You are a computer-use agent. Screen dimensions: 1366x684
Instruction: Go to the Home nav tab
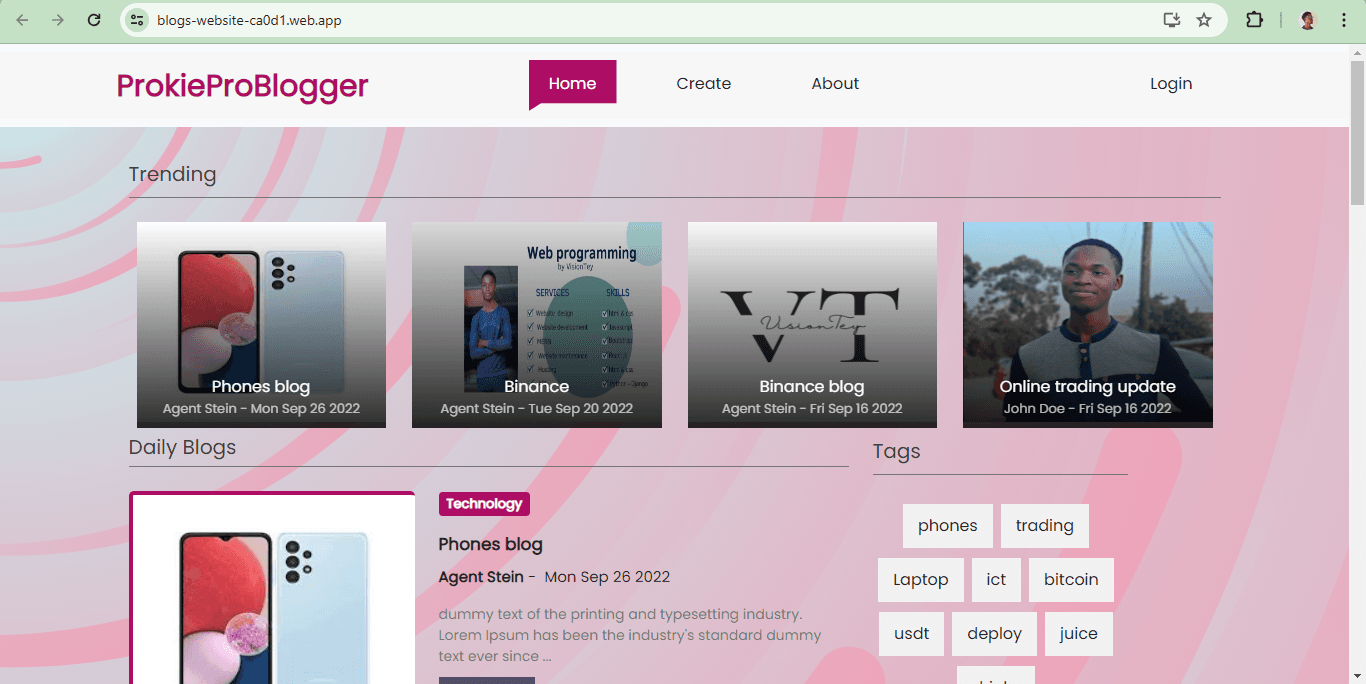(x=572, y=83)
